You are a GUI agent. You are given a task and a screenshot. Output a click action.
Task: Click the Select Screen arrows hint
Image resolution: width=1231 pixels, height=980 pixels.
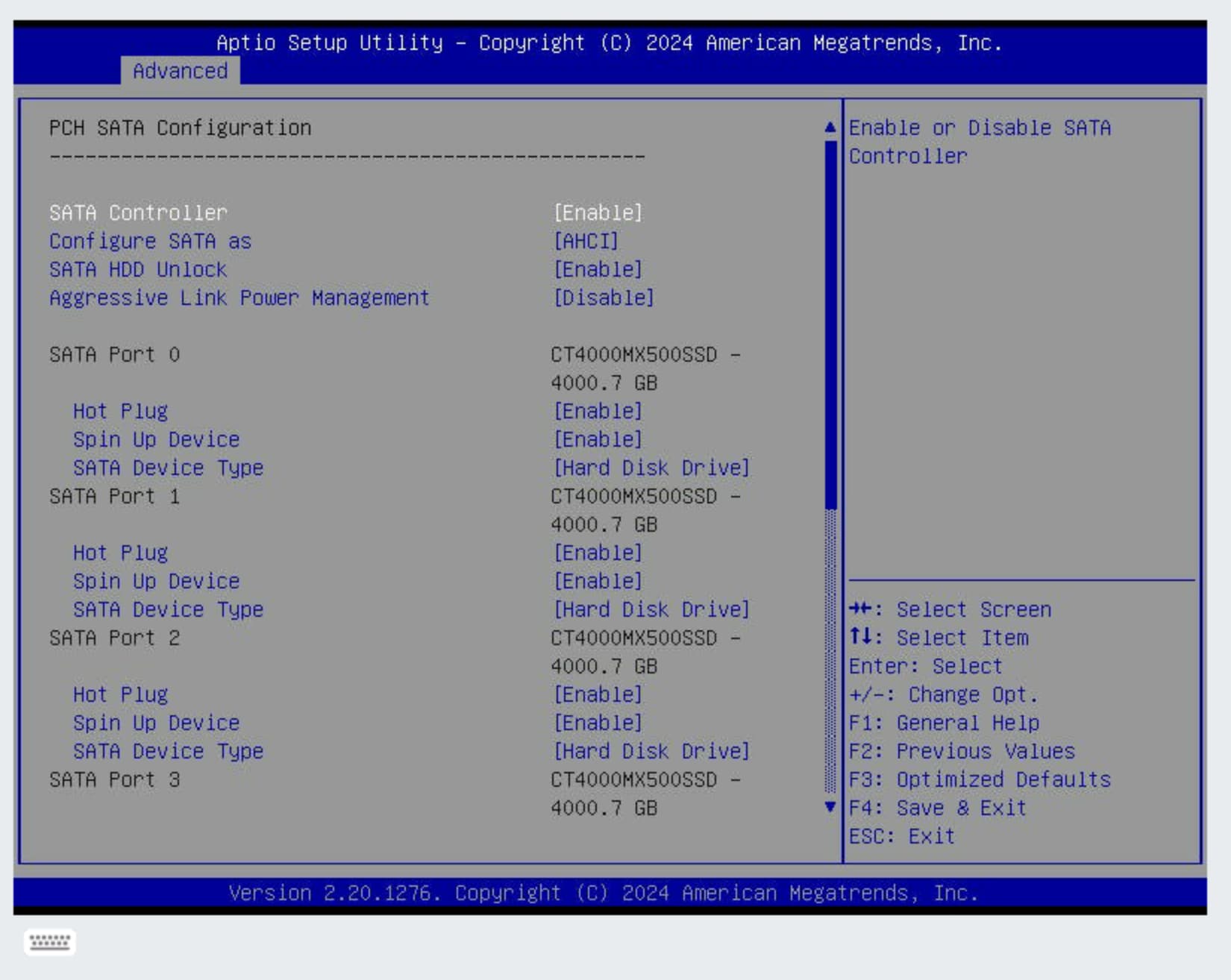950,609
